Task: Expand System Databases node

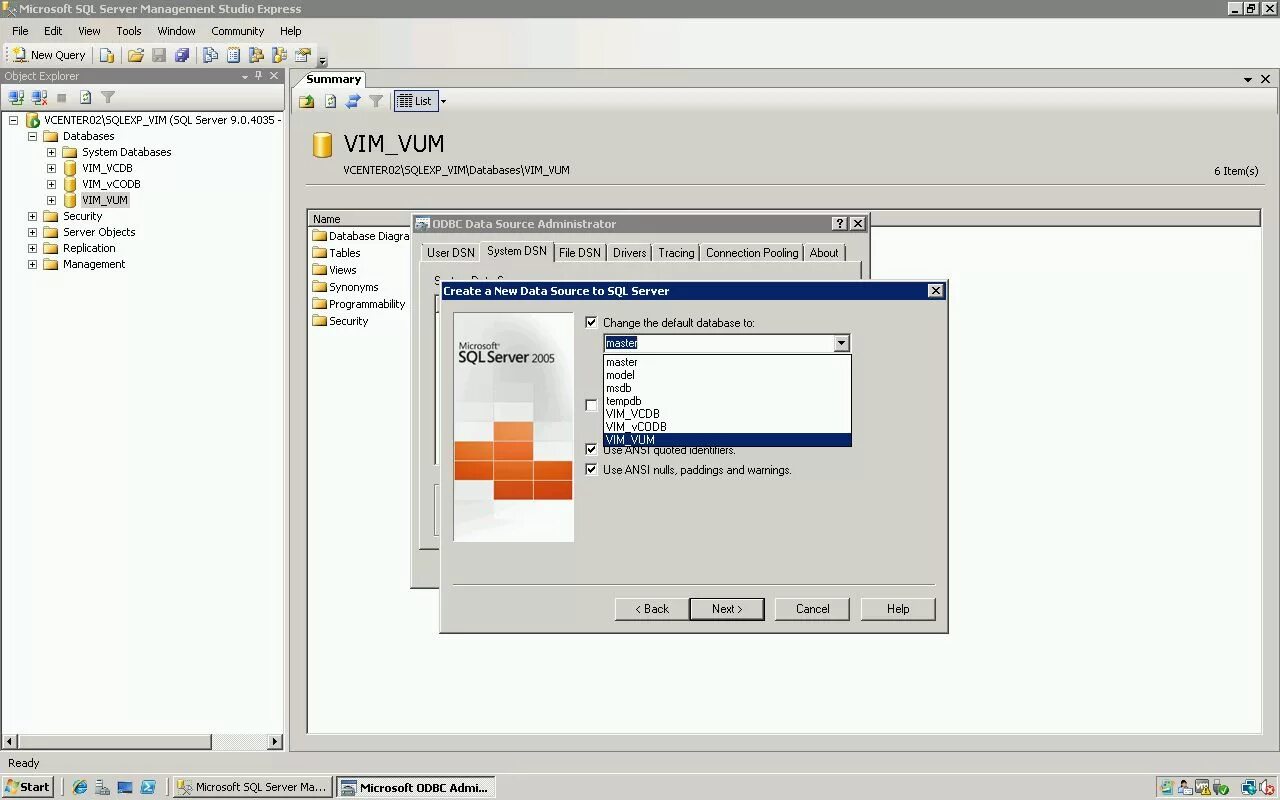Action: (x=51, y=152)
